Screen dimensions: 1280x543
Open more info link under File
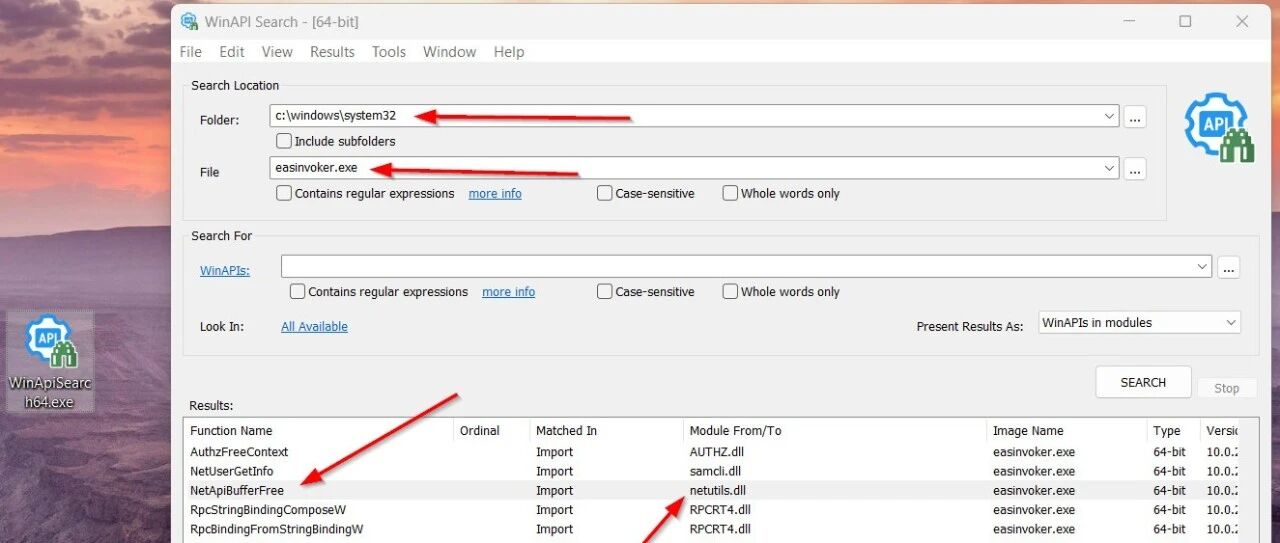click(495, 193)
